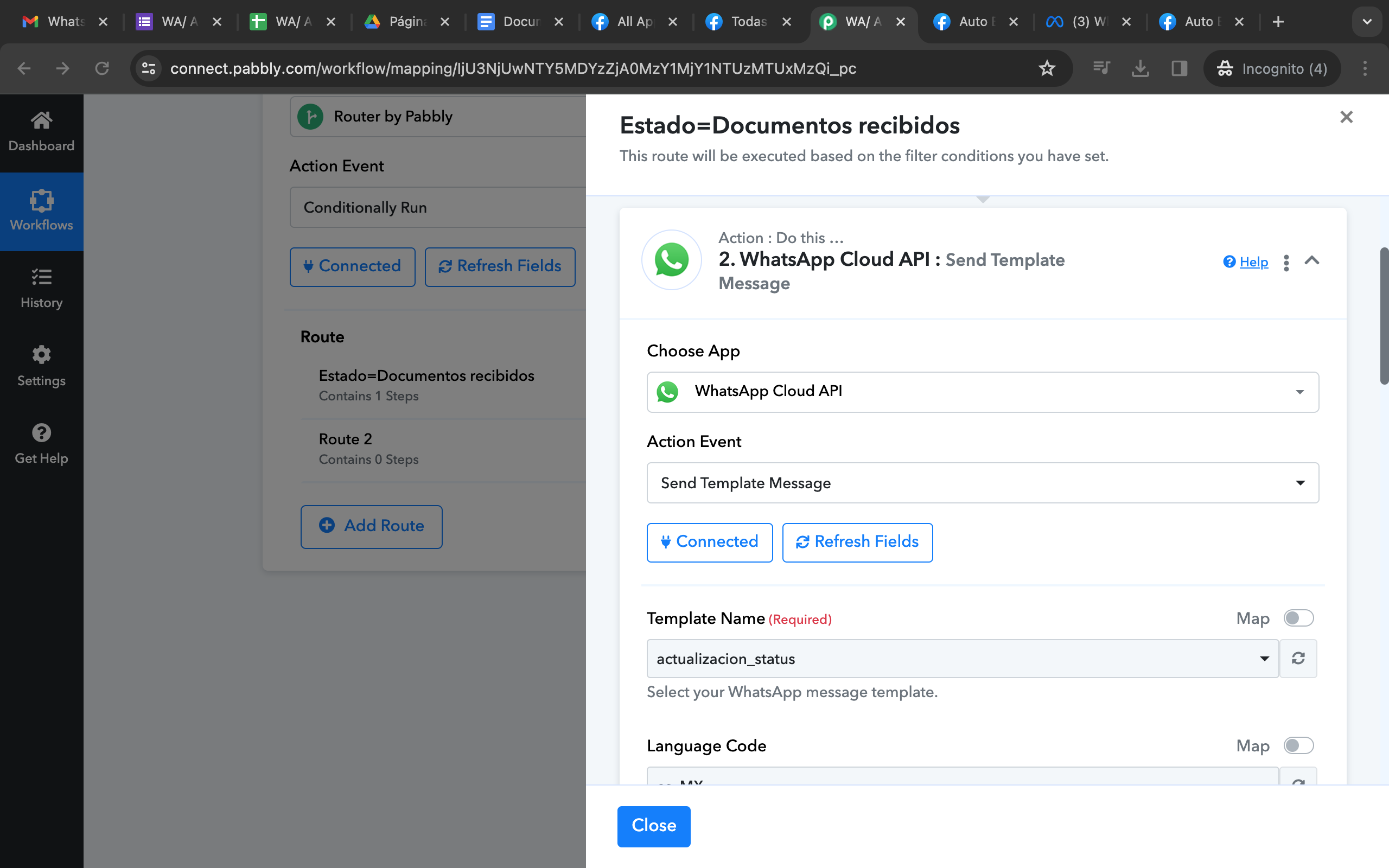
Task: Click the Add Route button
Action: (371, 526)
